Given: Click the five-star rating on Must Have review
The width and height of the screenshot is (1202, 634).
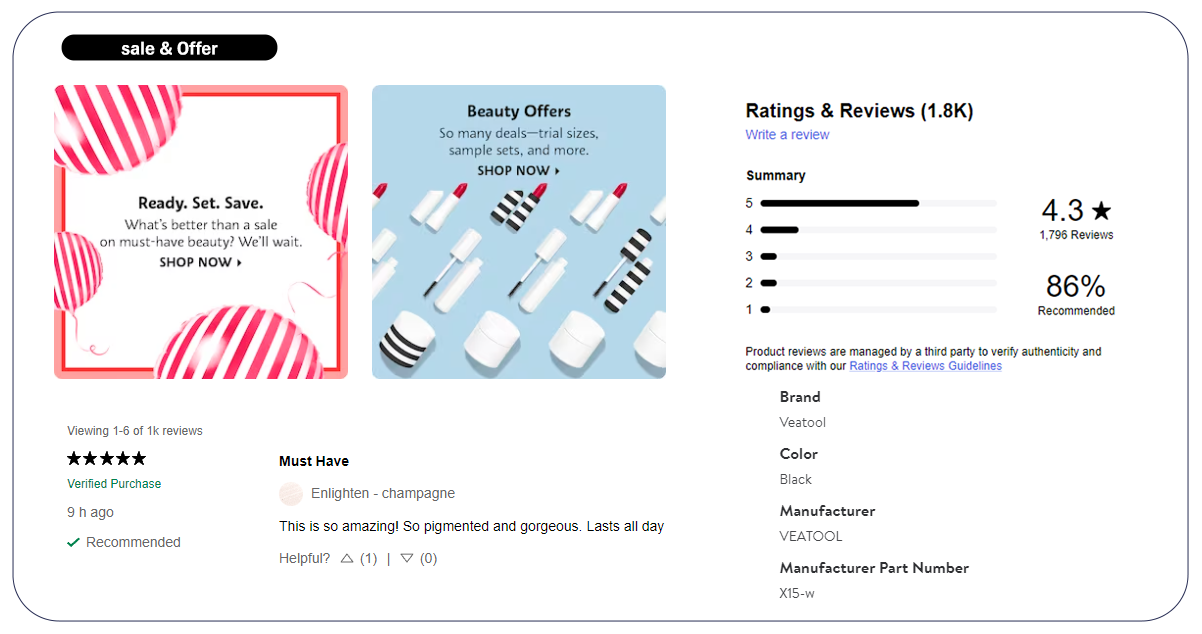Looking at the screenshot, I should tap(107, 459).
